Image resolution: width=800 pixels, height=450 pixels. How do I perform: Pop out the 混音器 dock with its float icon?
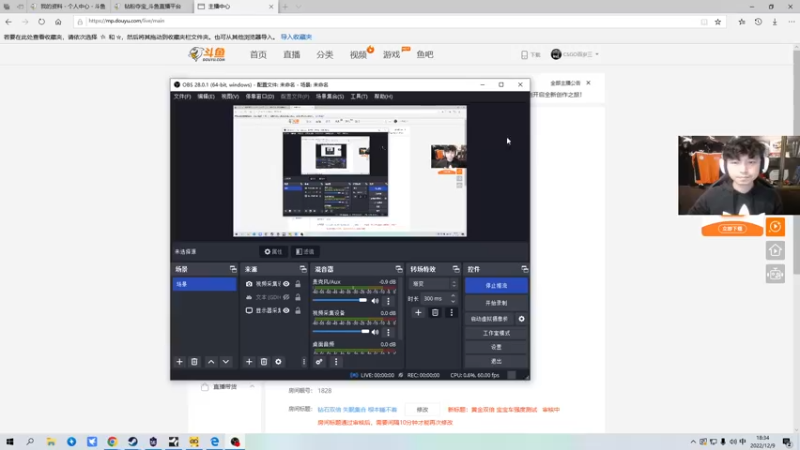coord(399,269)
